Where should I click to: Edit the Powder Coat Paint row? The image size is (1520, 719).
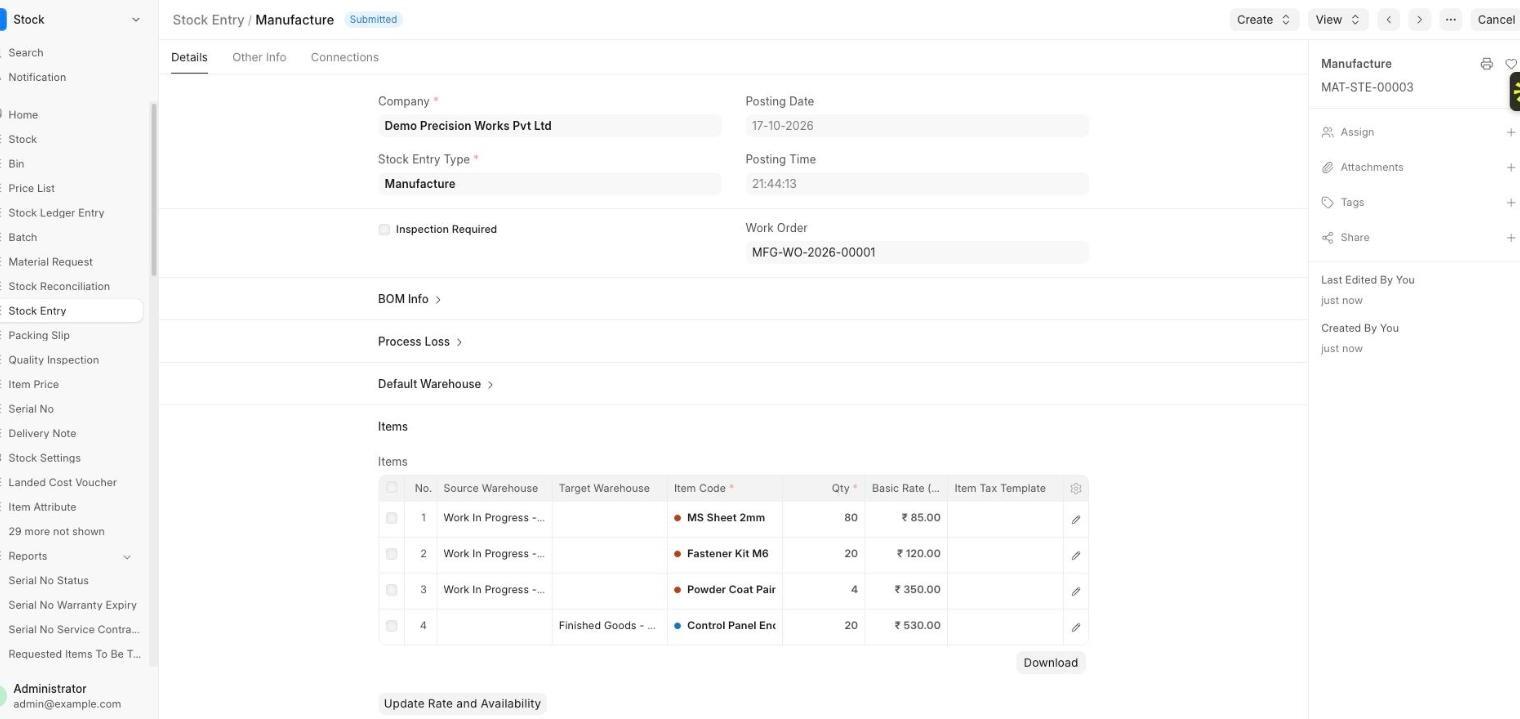click(x=1076, y=591)
